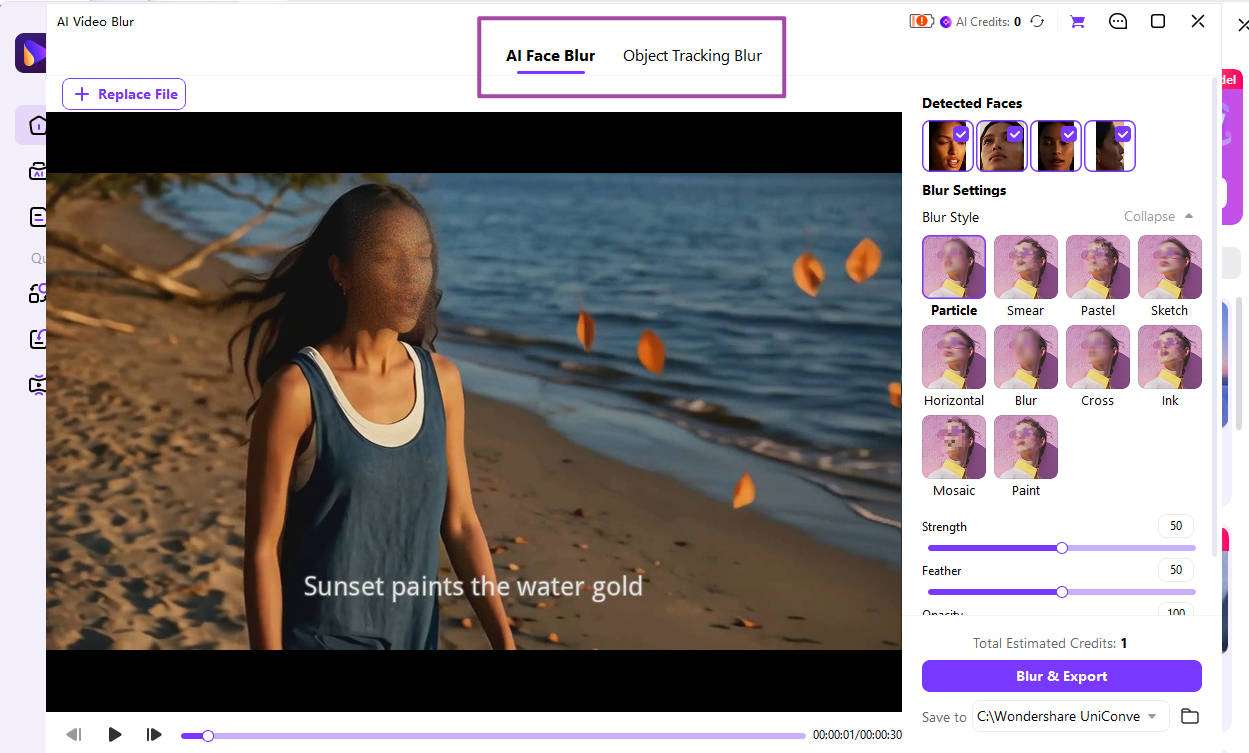Screen dimensions: 1249x753
Task: Click the Feather slider track
Action: point(1061,592)
